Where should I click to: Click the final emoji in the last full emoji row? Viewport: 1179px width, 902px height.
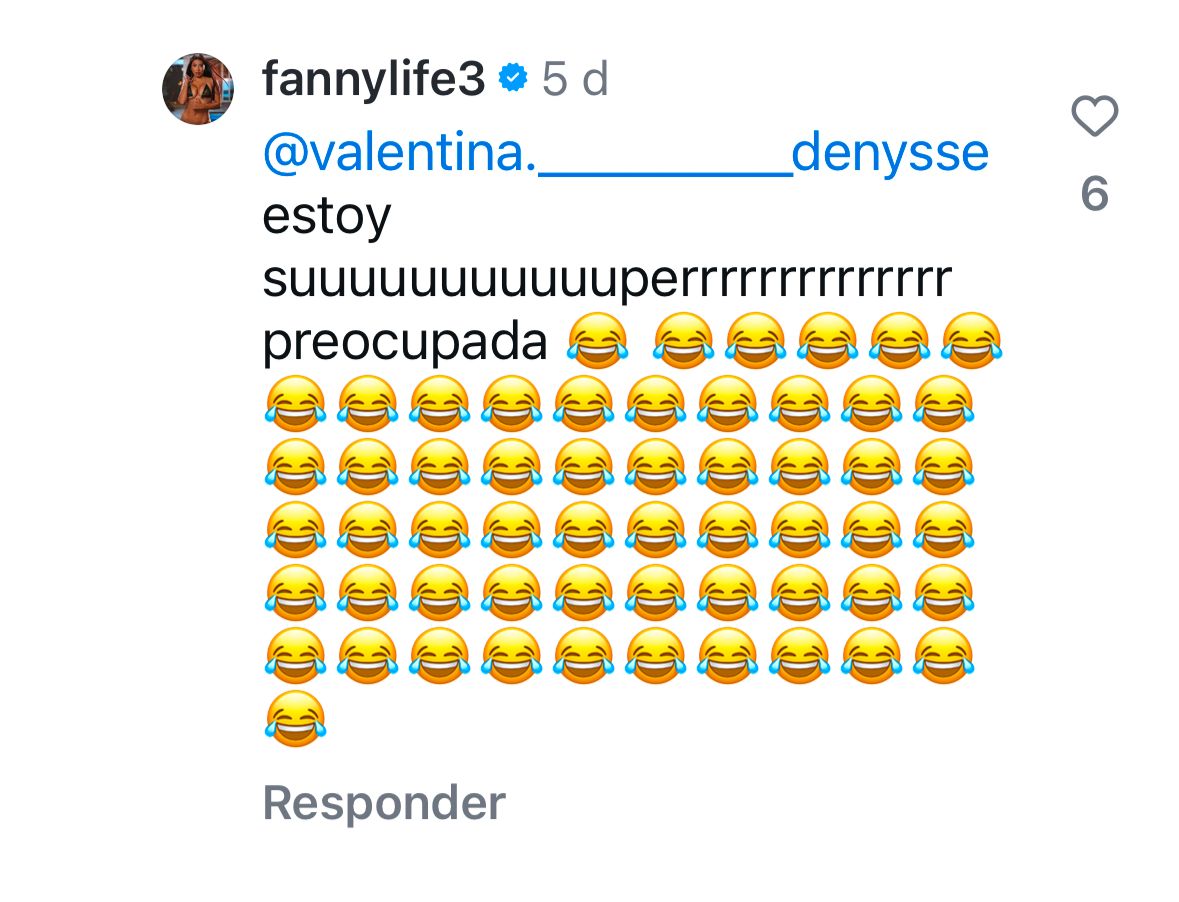[x=944, y=657]
